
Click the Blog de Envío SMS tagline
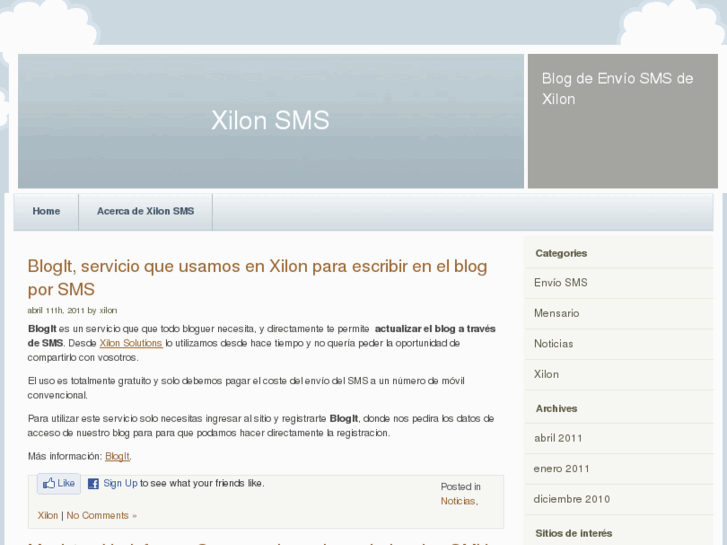point(618,89)
